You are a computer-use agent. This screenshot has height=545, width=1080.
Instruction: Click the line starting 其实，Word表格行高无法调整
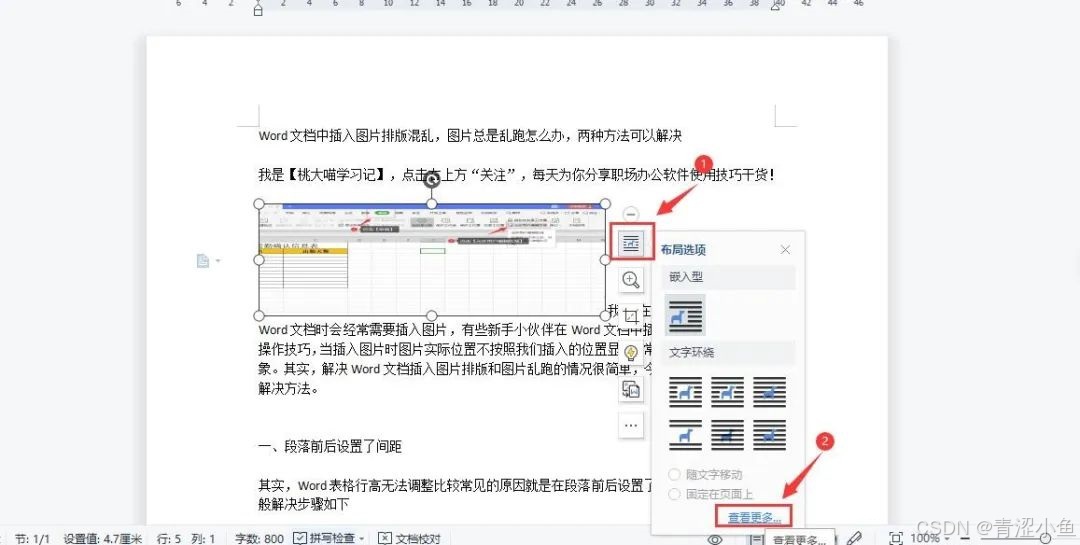click(455, 485)
